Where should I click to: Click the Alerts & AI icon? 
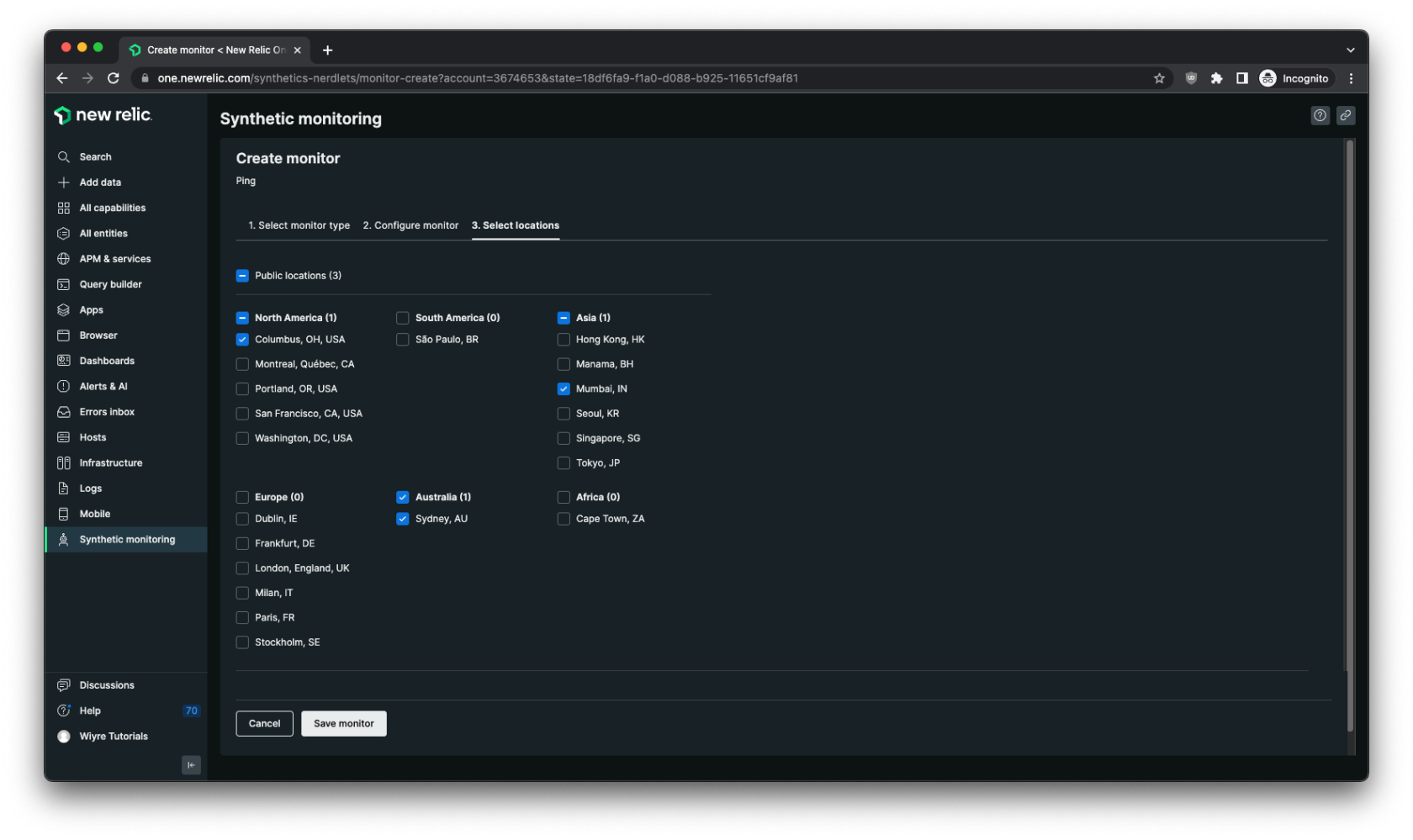pos(63,386)
